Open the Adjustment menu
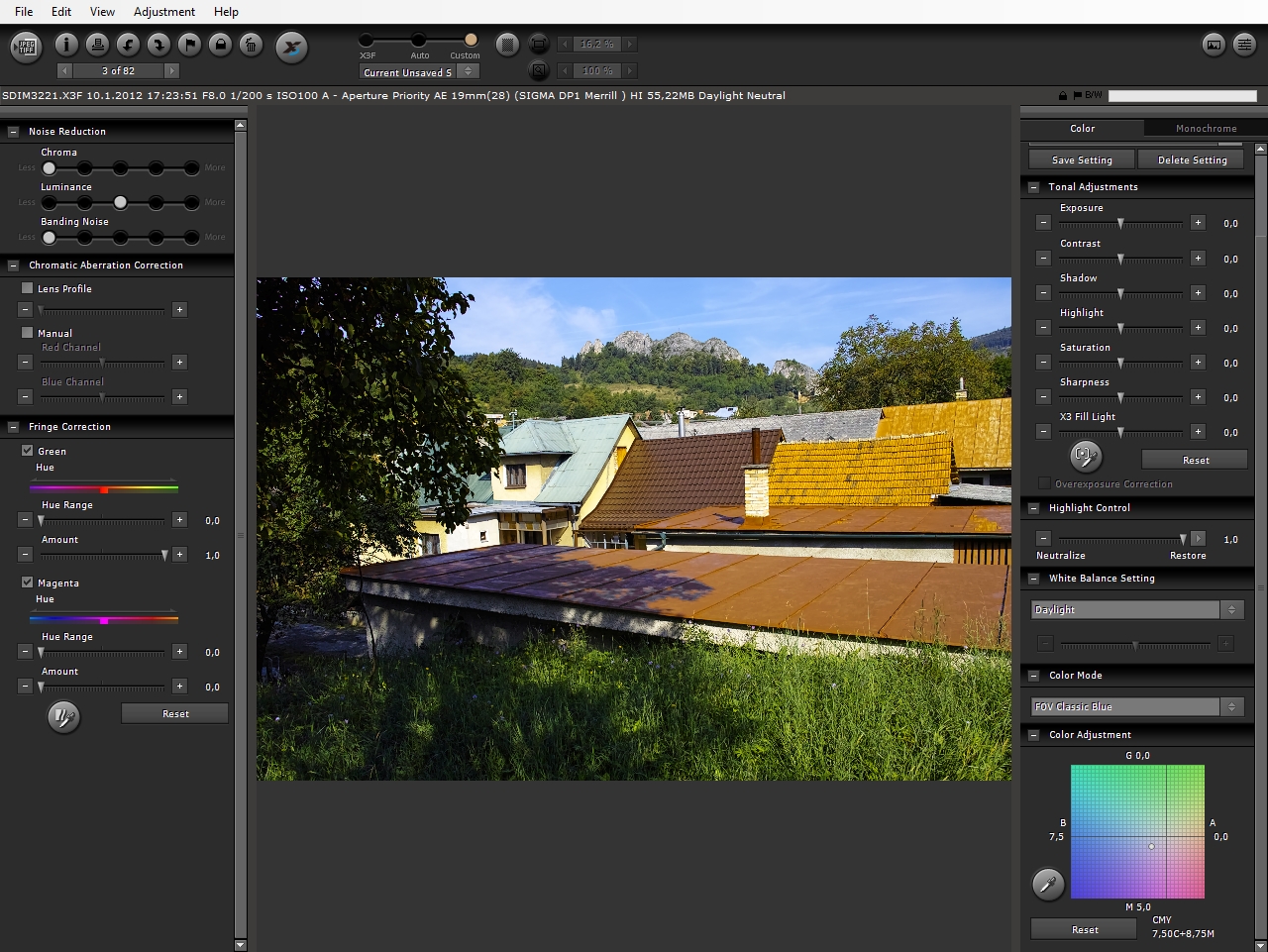 click(164, 12)
